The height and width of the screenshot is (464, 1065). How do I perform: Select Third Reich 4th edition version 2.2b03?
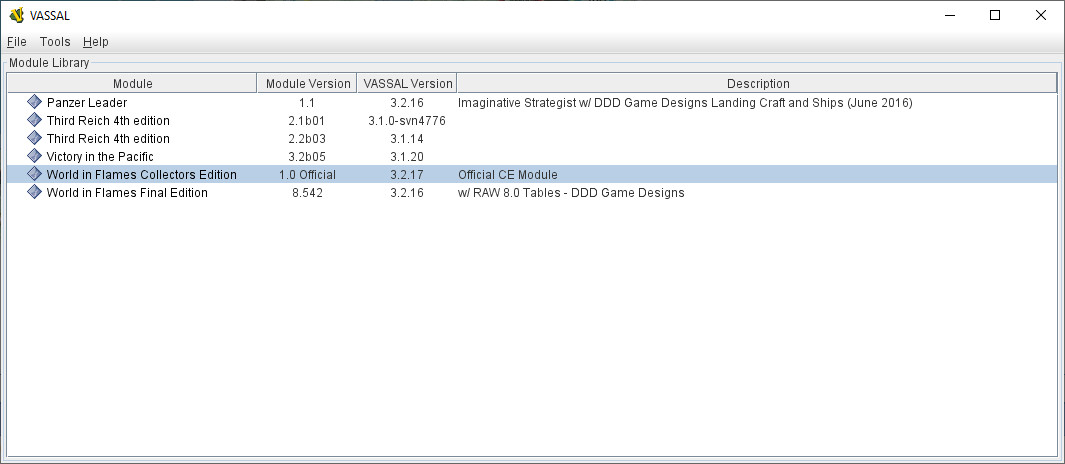532,139
